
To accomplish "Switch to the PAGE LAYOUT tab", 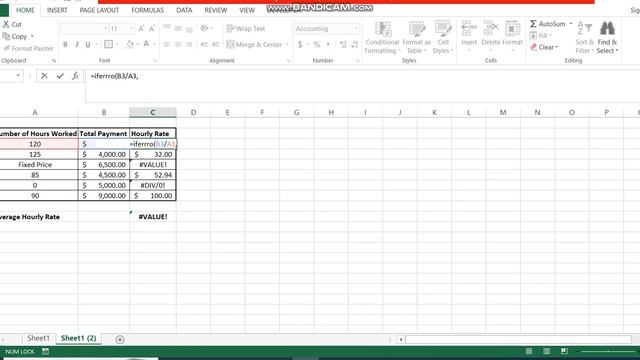I will pyautogui.click(x=99, y=10).
